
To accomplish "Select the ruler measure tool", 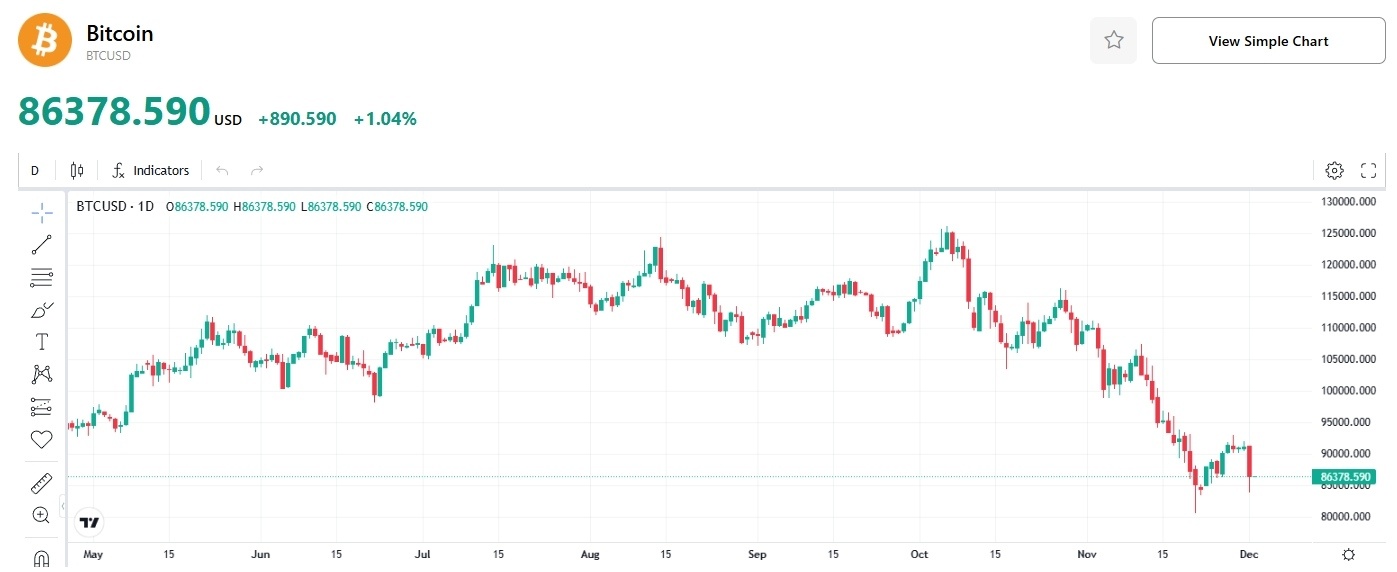I will point(41,484).
